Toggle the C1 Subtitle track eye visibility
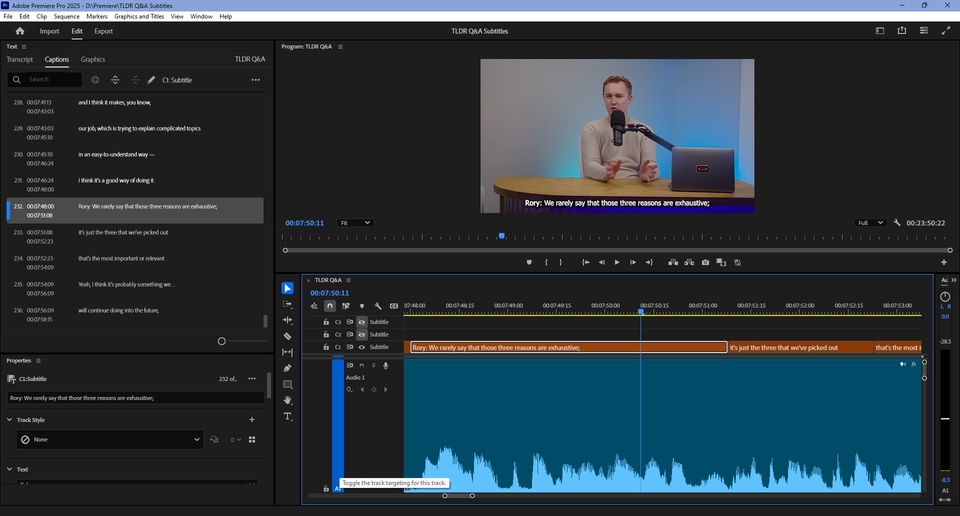The image size is (960, 516). 362,347
